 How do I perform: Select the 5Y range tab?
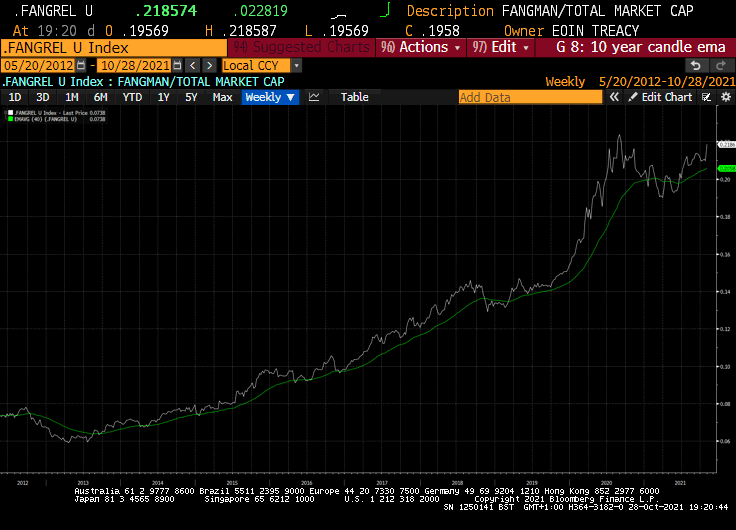[x=191, y=97]
